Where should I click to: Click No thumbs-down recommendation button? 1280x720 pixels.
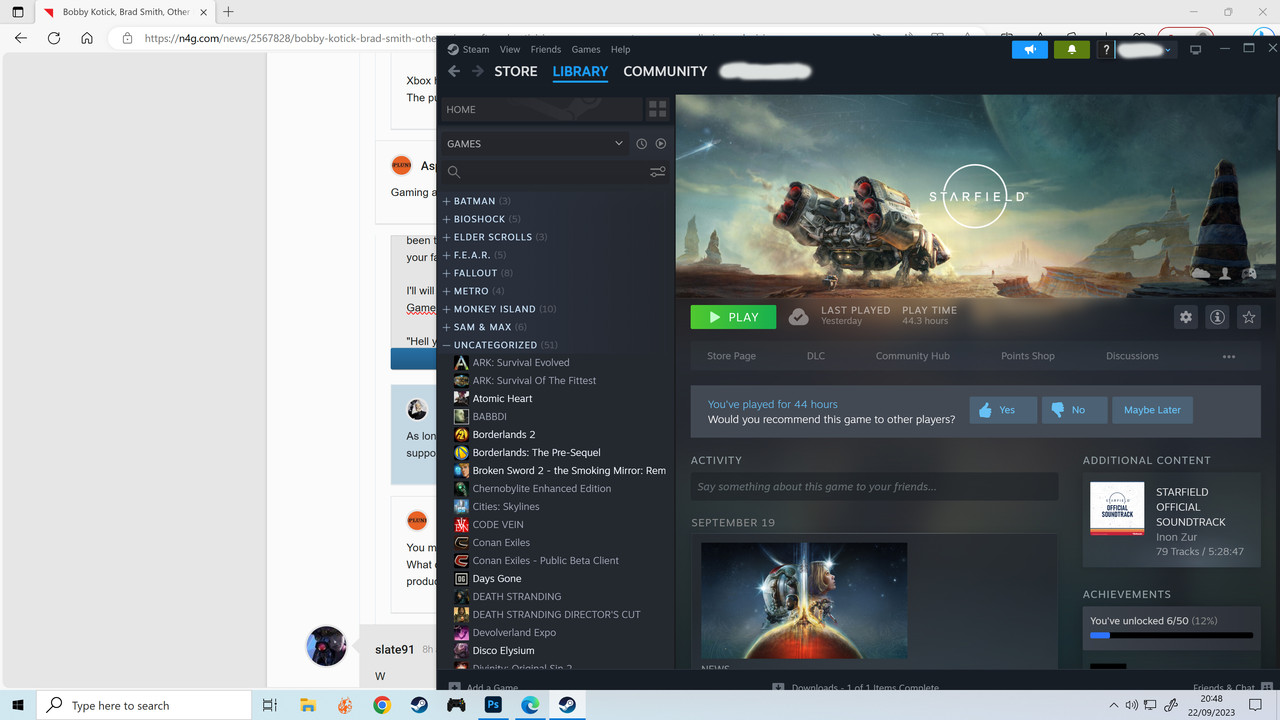[1074, 410]
